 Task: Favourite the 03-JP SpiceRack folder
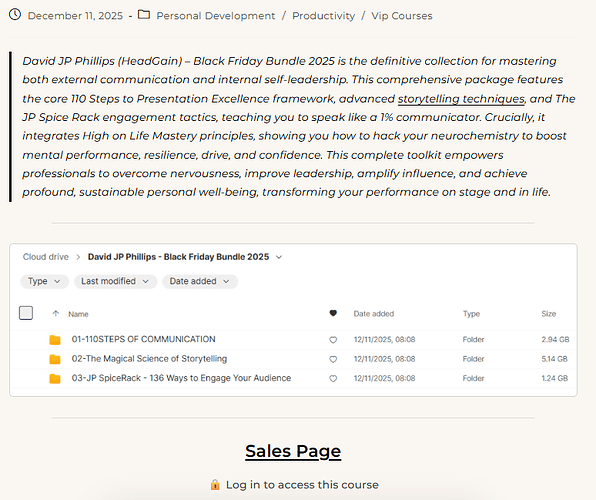333,379
